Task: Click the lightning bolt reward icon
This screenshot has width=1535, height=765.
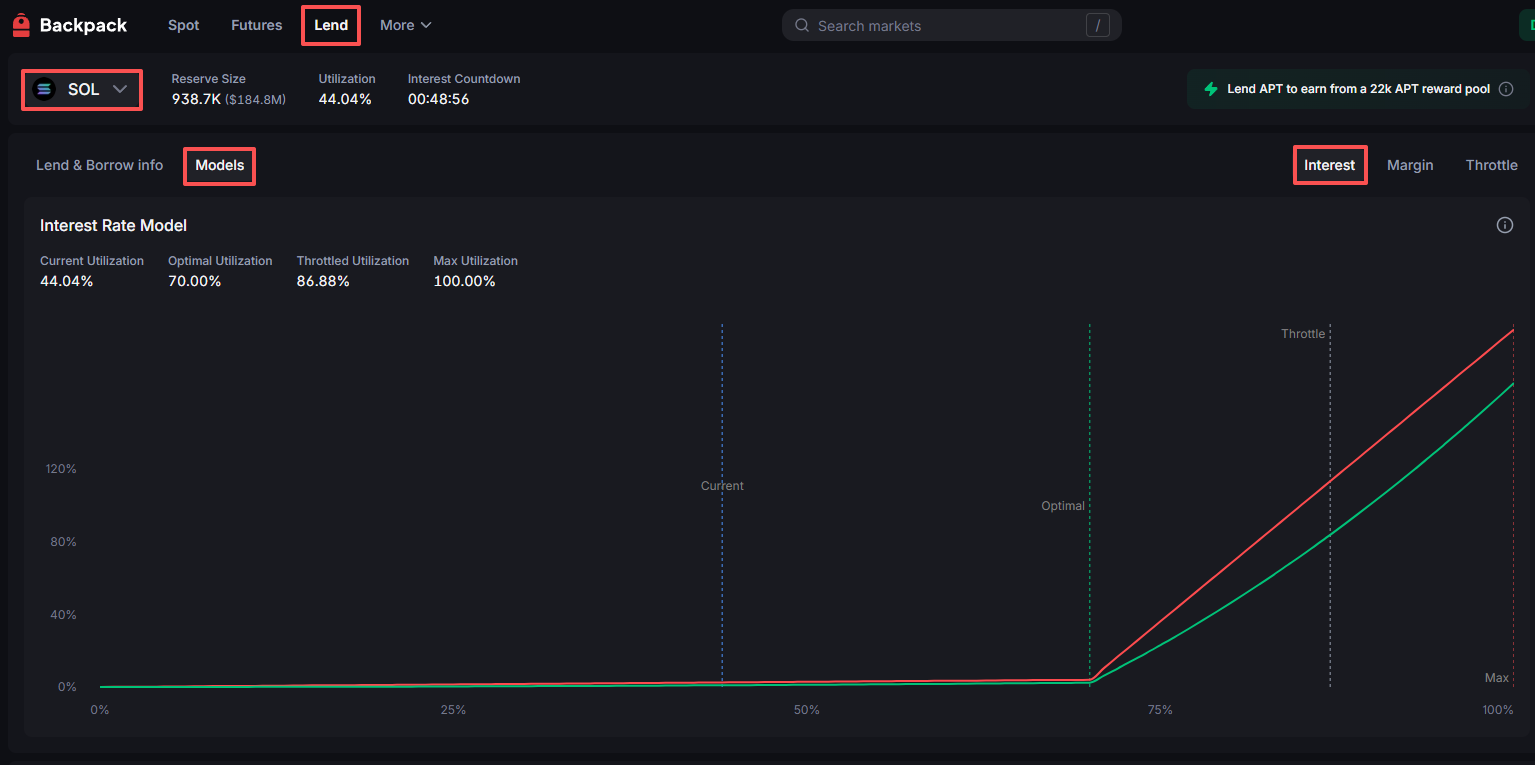Action: (x=1210, y=89)
